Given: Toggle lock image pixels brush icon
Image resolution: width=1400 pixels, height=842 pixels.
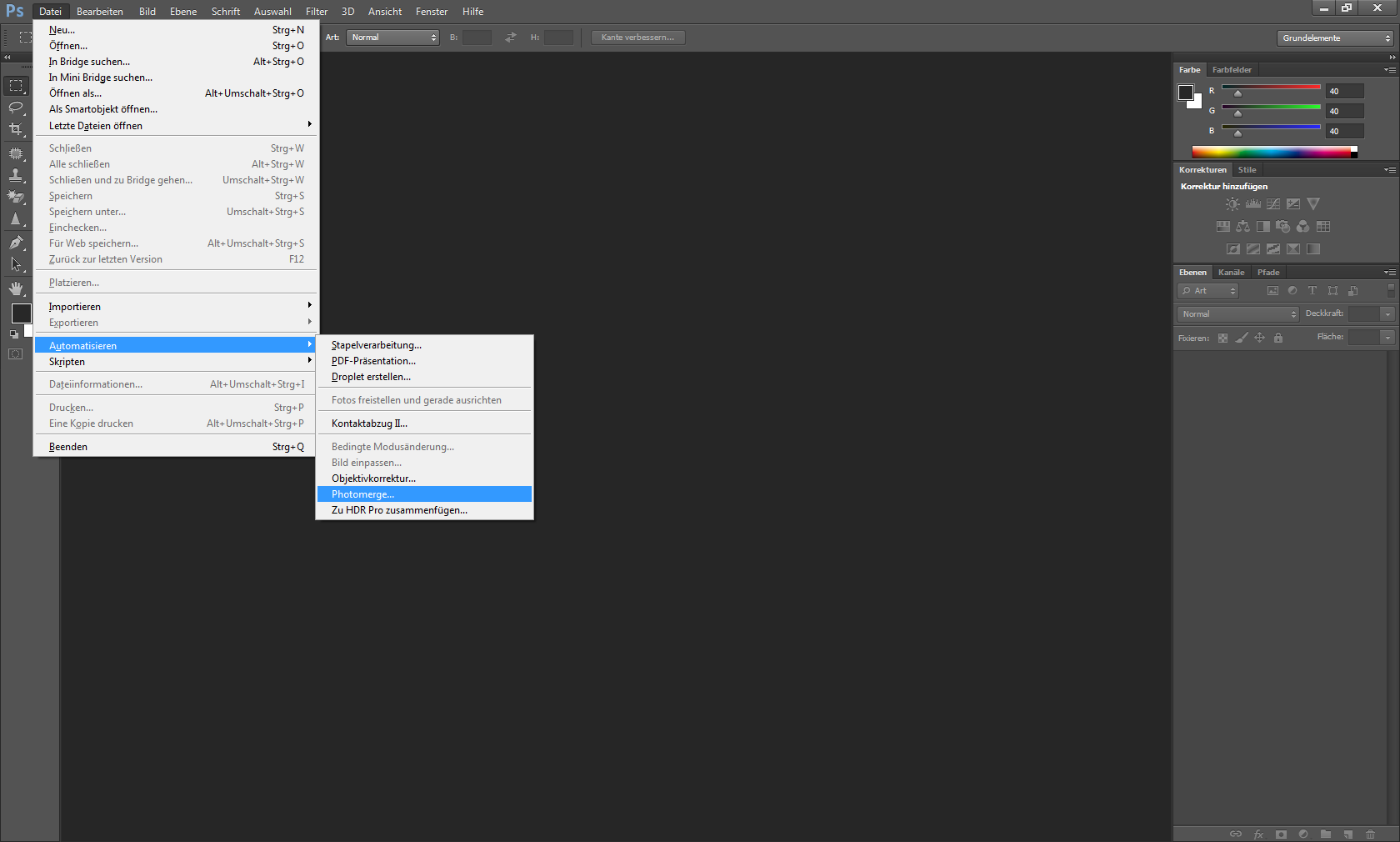Looking at the screenshot, I should (x=1242, y=338).
